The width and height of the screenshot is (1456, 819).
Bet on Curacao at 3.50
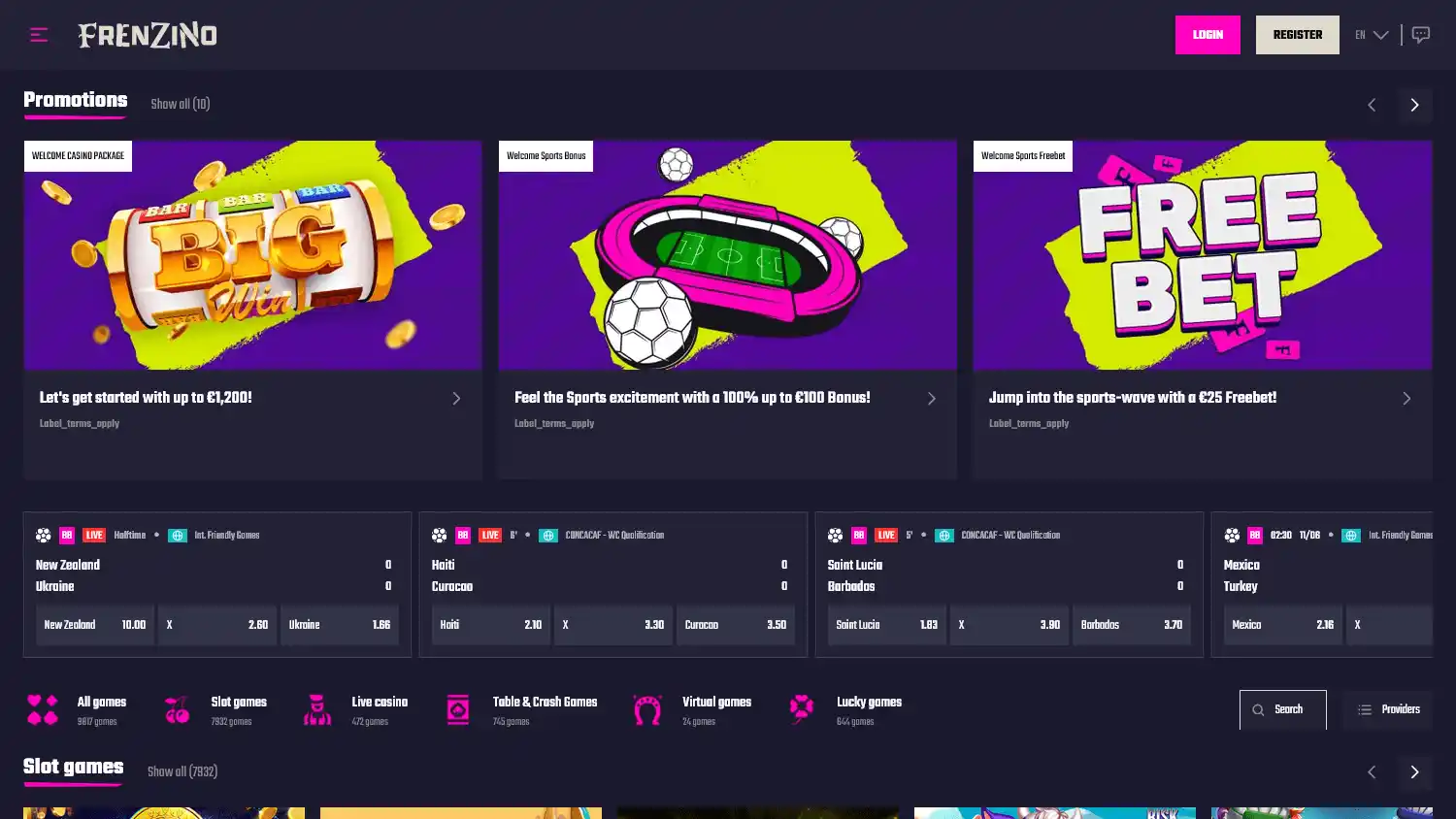736,625
